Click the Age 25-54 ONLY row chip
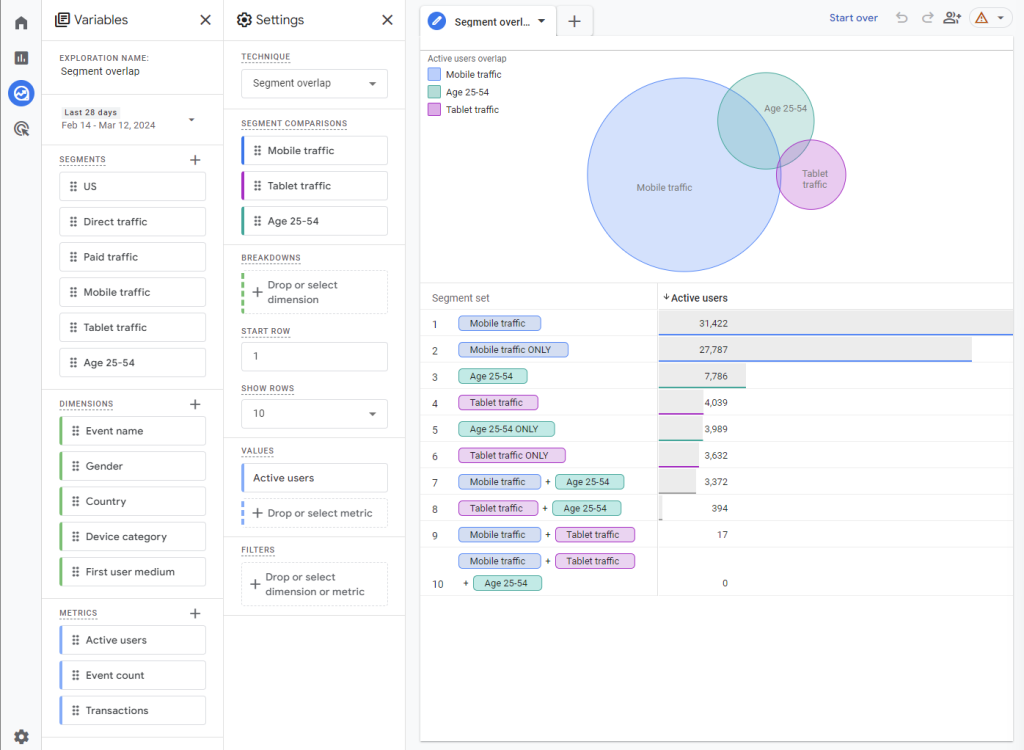Screen dimensions: 1024x750 [x=506, y=429]
